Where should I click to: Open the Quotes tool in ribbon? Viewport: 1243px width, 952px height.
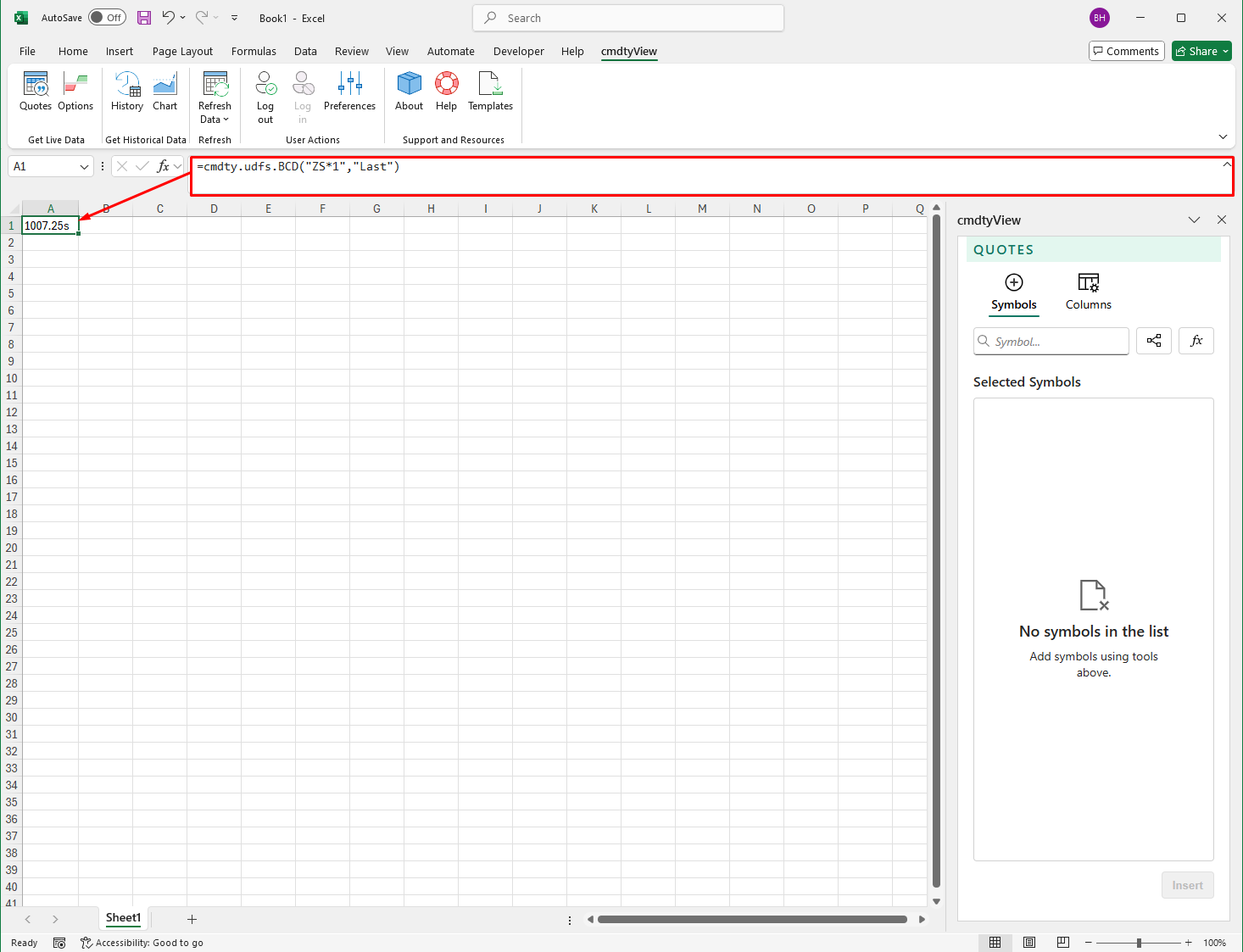(x=36, y=92)
